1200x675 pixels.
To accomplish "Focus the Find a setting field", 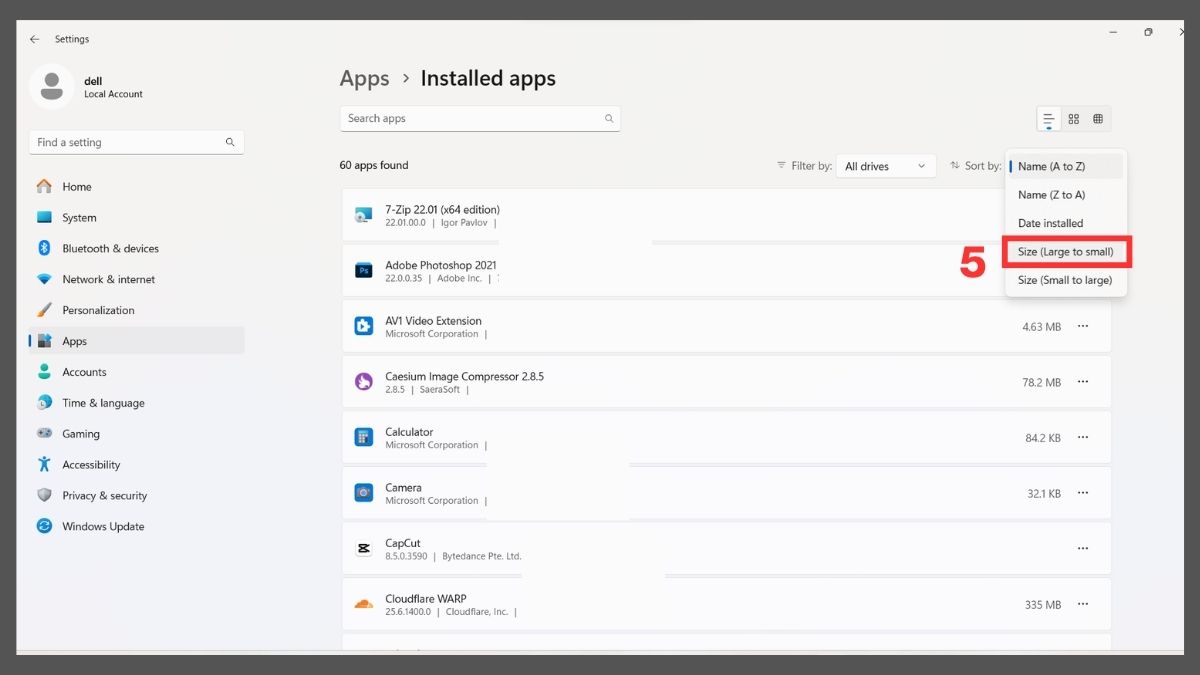I will [136, 142].
